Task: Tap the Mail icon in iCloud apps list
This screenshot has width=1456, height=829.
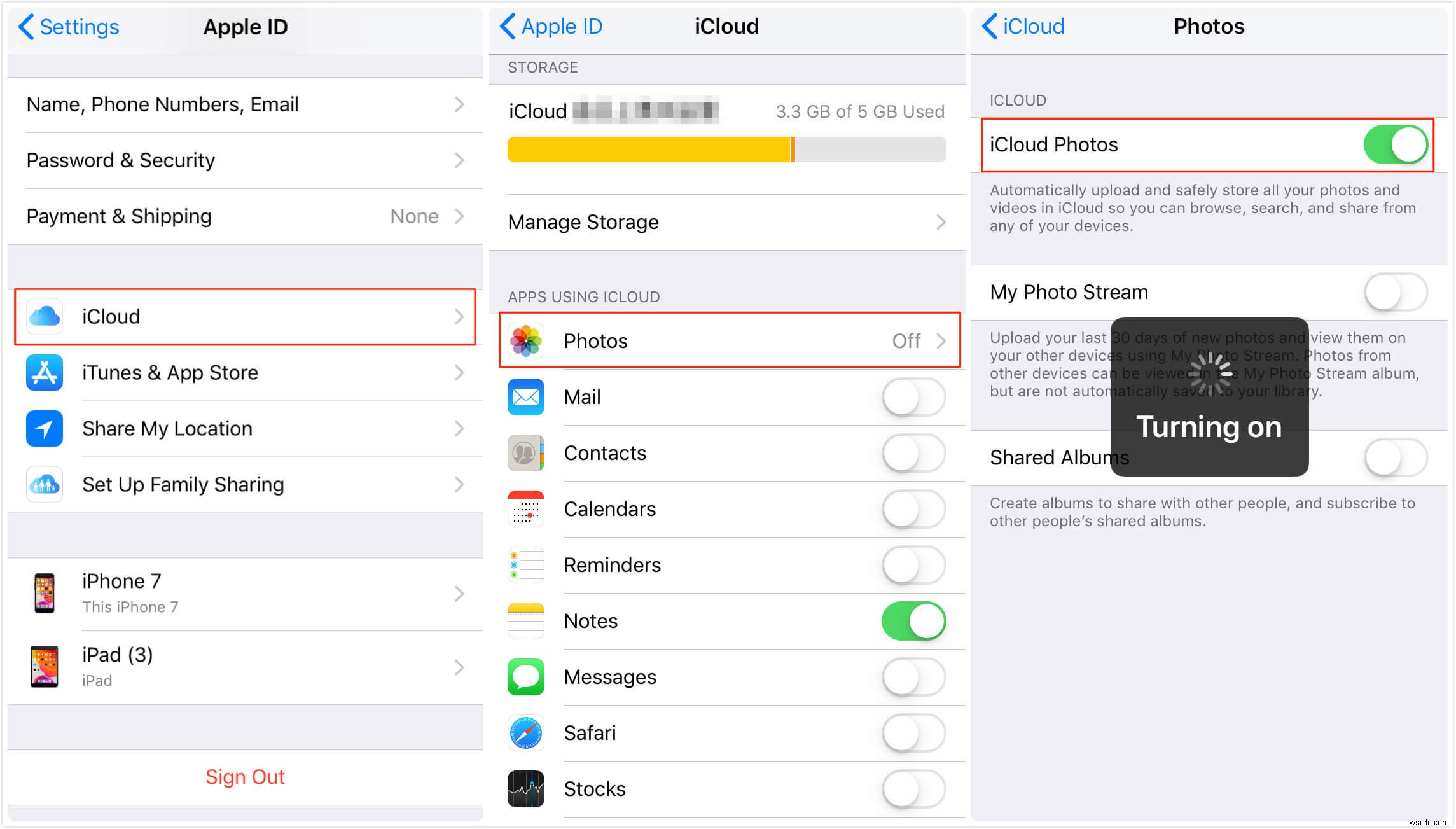Action: tap(528, 397)
